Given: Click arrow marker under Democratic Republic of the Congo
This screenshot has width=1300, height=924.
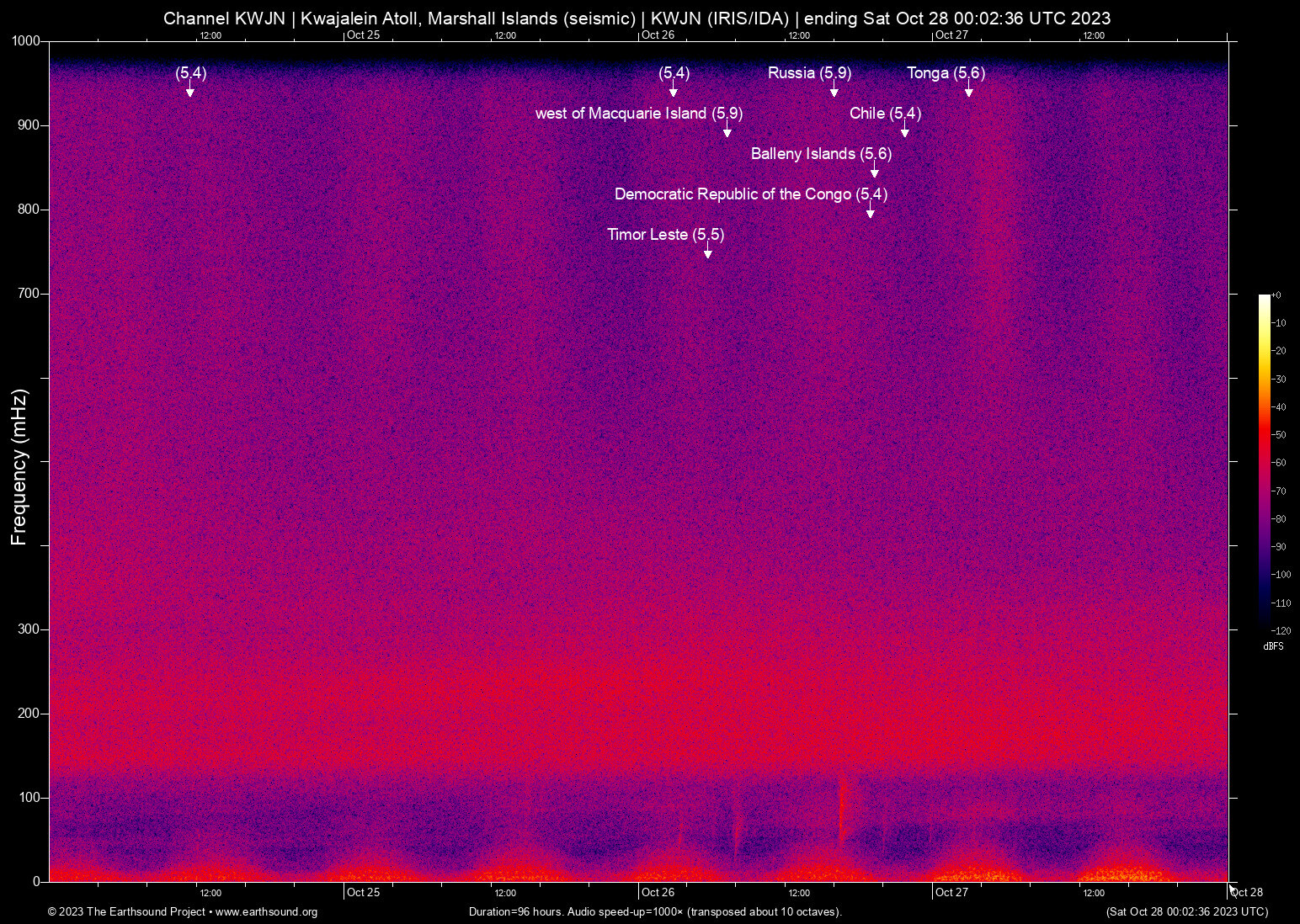Looking at the screenshot, I should pyautogui.click(x=871, y=210).
